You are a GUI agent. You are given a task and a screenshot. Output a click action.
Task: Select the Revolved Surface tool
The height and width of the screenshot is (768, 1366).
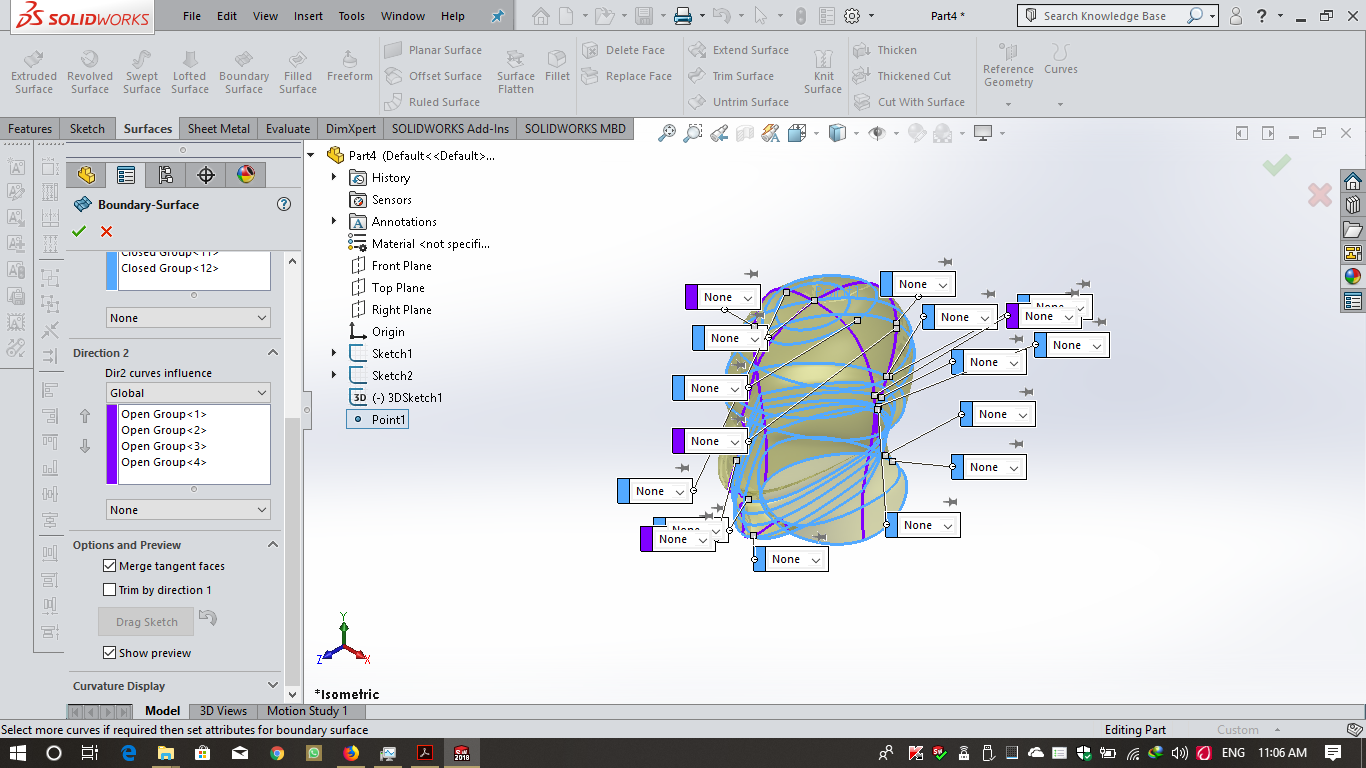tap(90, 72)
